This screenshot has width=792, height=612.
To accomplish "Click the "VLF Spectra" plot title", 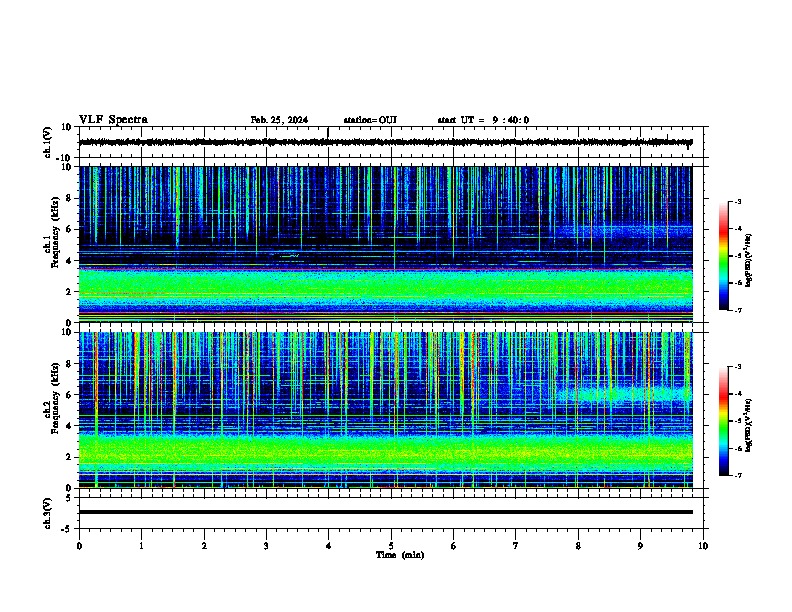I will click(x=113, y=120).
